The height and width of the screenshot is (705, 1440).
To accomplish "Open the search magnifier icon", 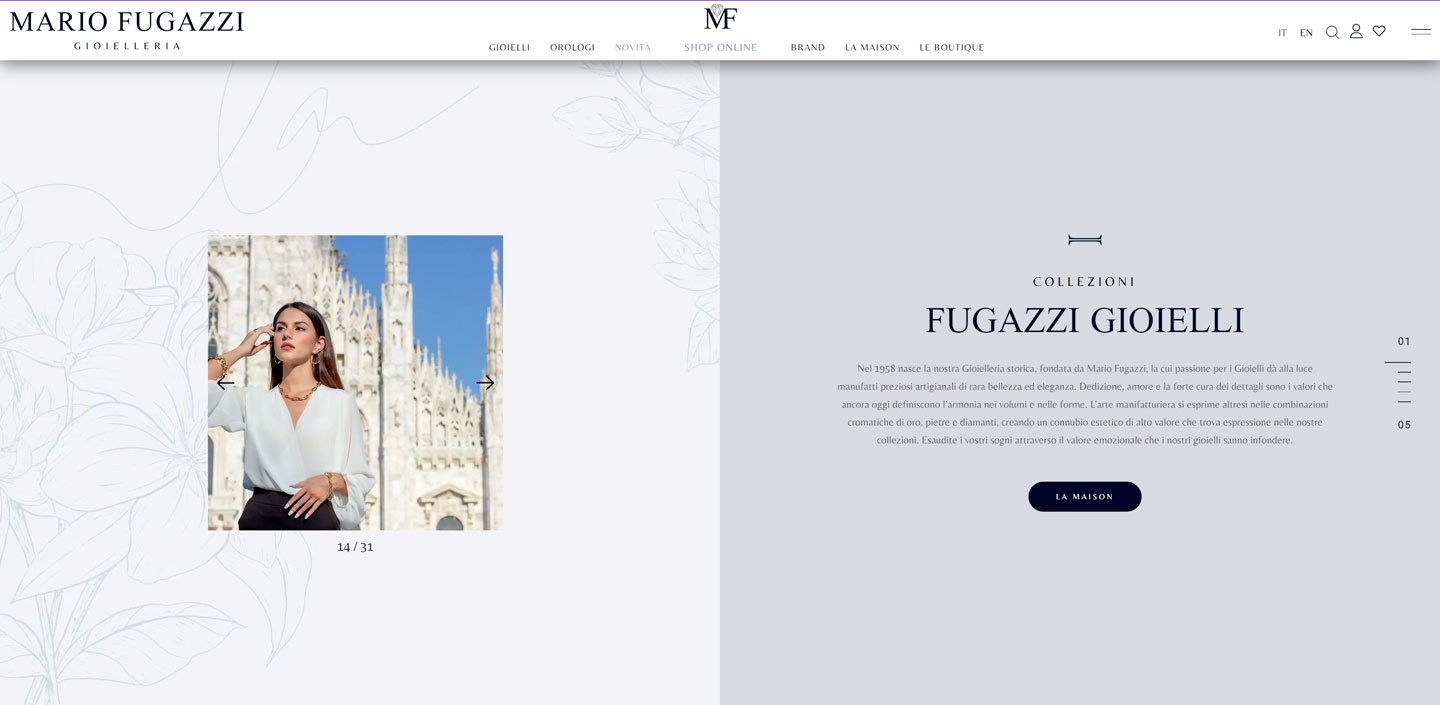I will pos(1332,32).
